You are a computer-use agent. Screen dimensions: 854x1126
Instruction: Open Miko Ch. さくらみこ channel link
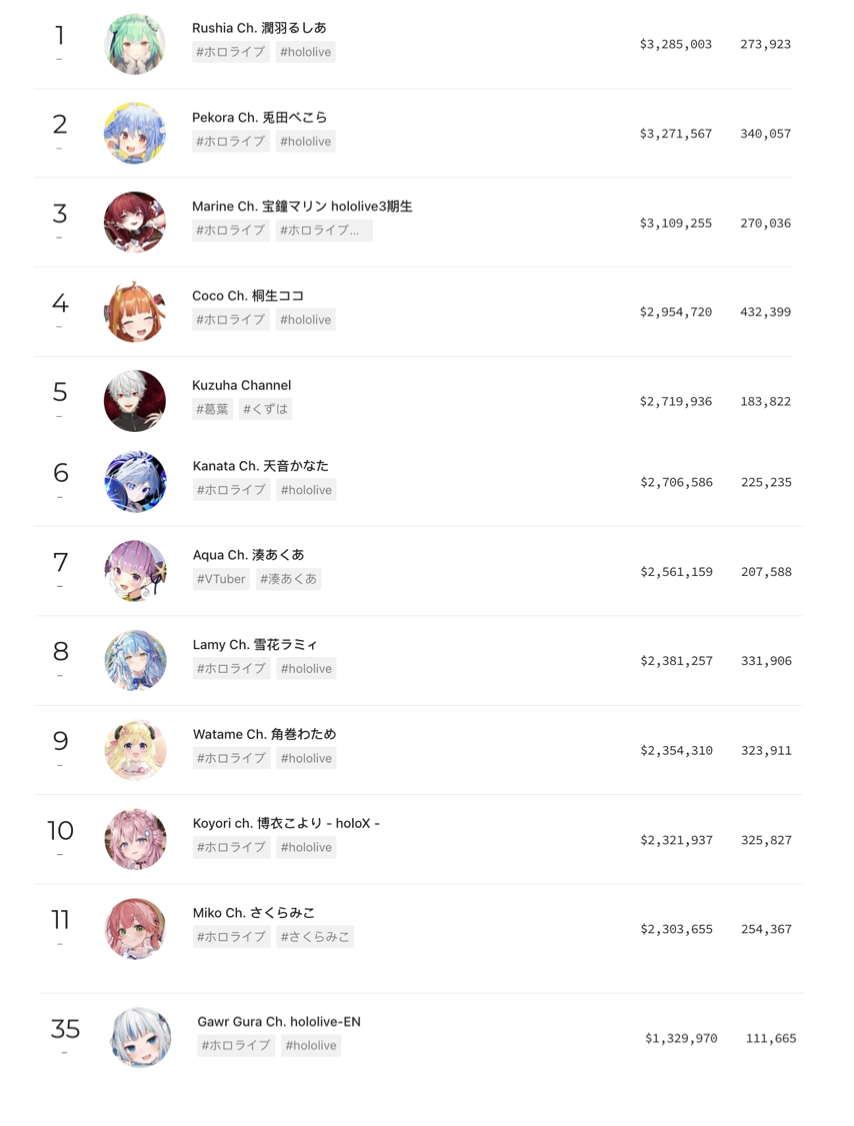(x=254, y=913)
